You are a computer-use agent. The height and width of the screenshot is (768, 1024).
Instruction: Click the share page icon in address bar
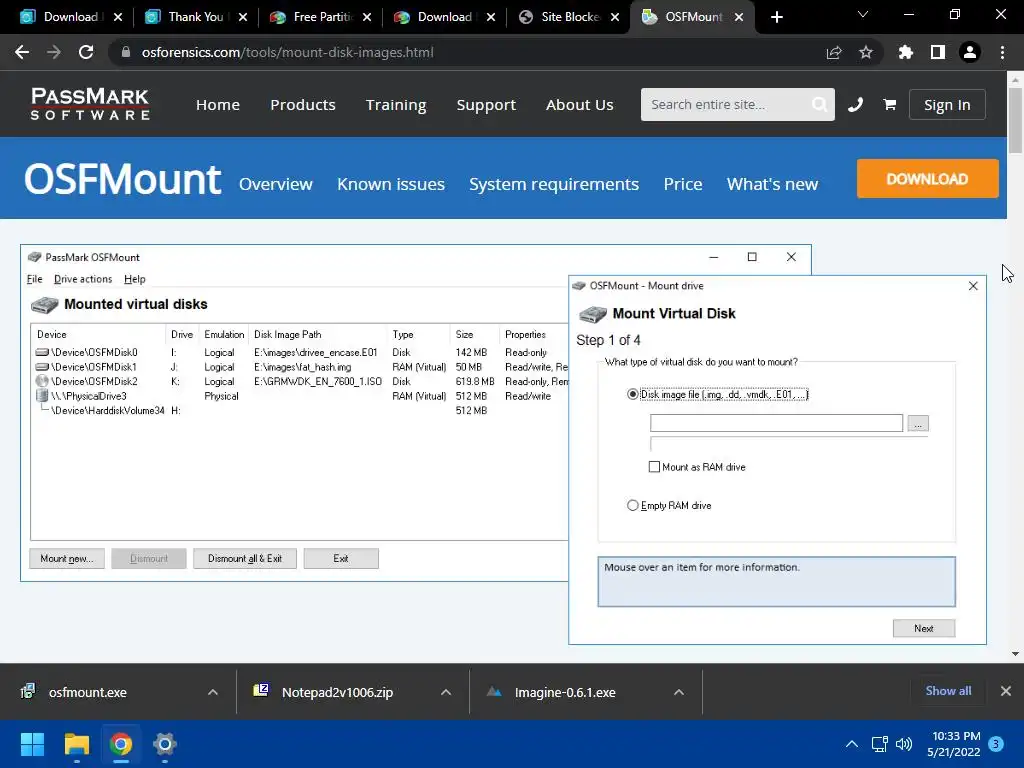point(834,52)
